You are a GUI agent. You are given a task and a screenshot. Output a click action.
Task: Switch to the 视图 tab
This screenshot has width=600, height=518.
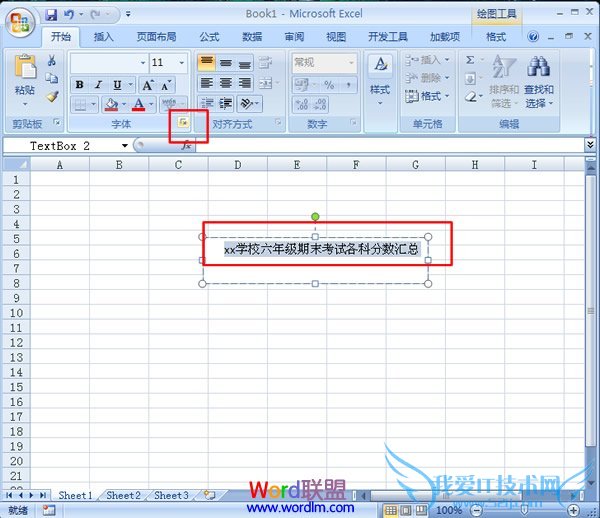coord(336,37)
